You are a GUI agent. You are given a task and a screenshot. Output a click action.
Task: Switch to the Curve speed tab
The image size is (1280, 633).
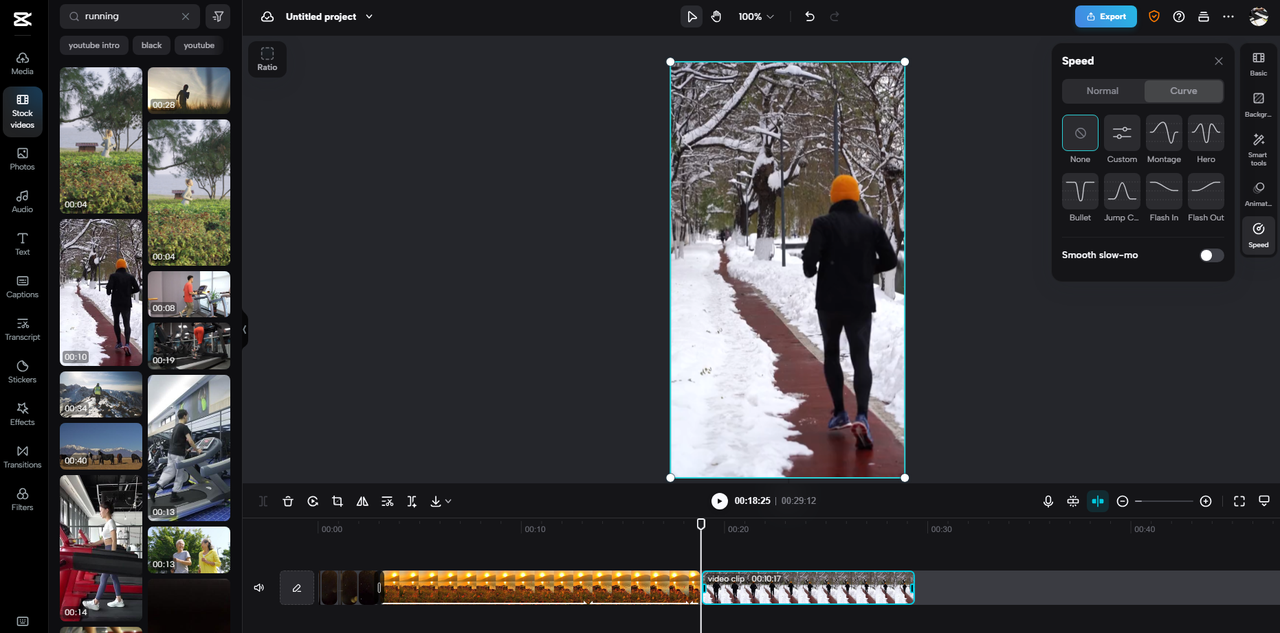pos(1184,91)
